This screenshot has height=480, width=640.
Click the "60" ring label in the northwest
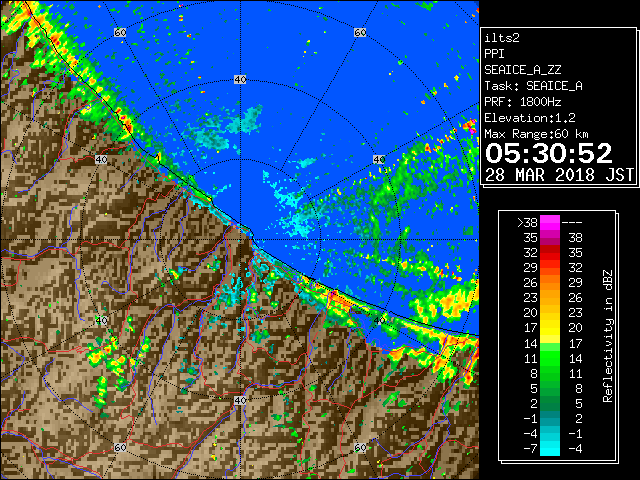click(120, 32)
